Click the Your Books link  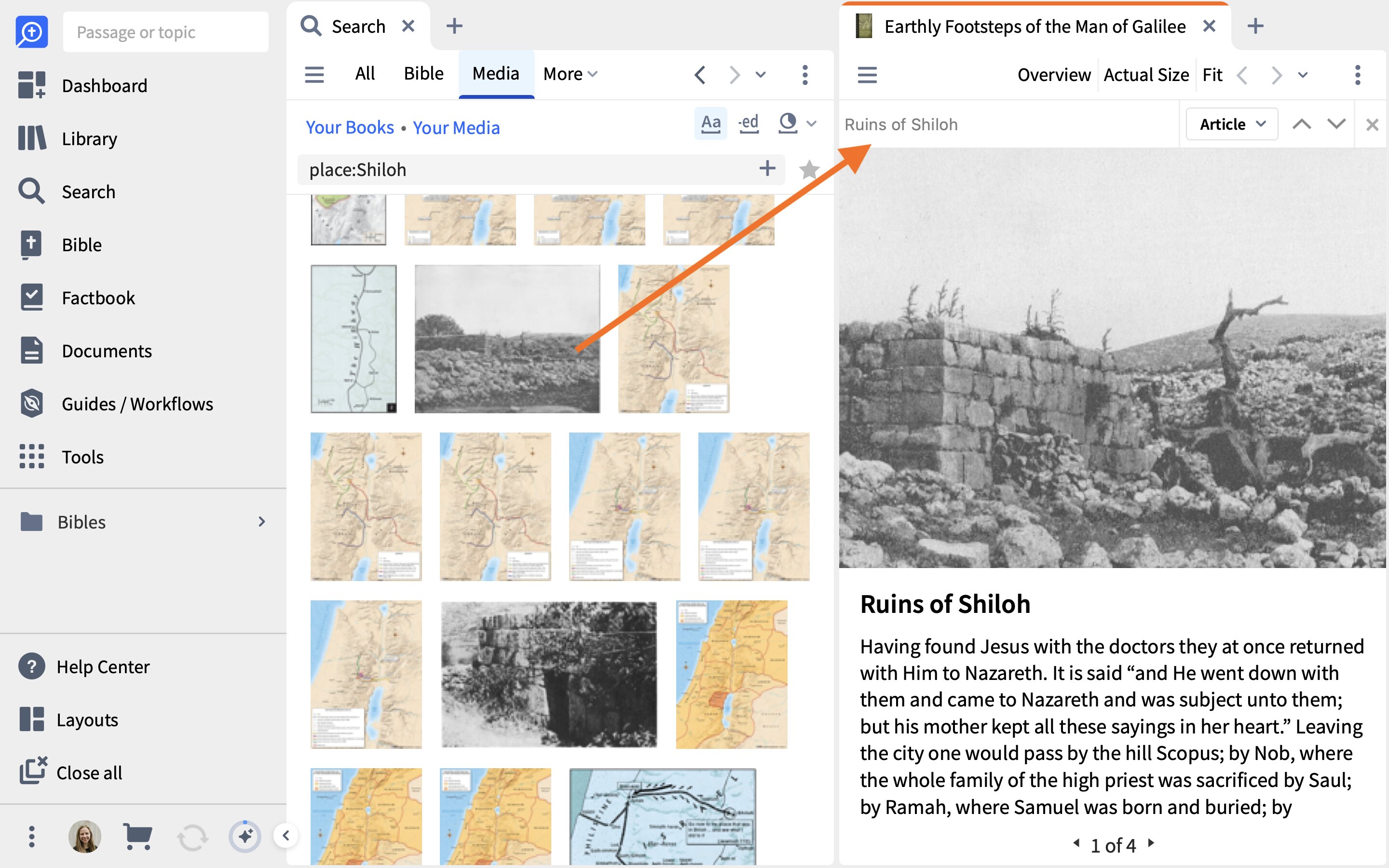coord(350,127)
